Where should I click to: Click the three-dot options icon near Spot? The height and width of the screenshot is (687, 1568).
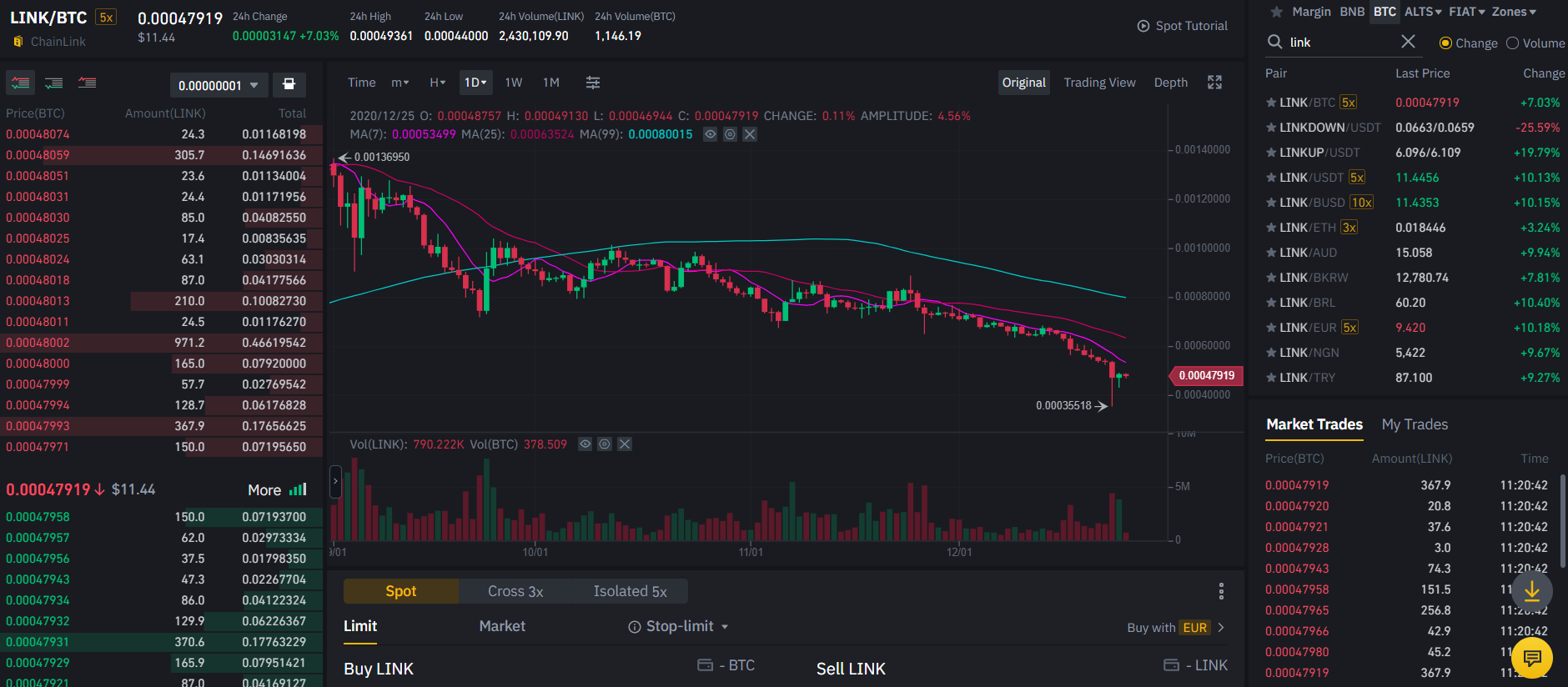(1221, 591)
